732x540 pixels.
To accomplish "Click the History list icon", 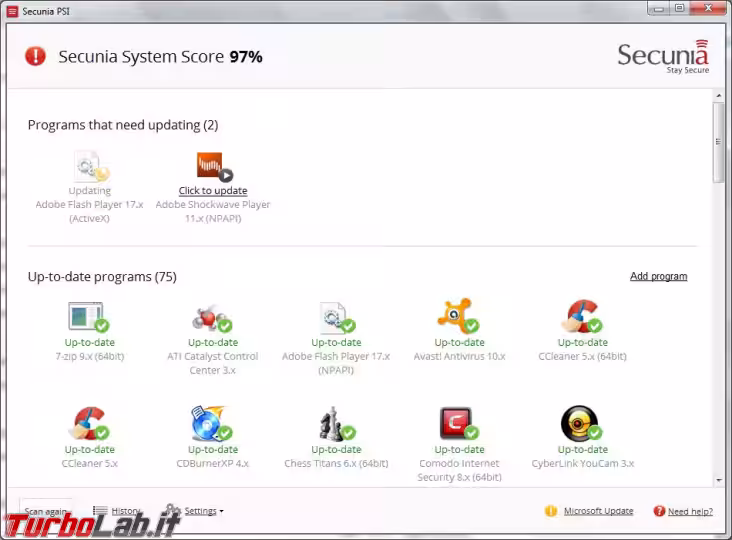I will pyautogui.click(x=100, y=511).
